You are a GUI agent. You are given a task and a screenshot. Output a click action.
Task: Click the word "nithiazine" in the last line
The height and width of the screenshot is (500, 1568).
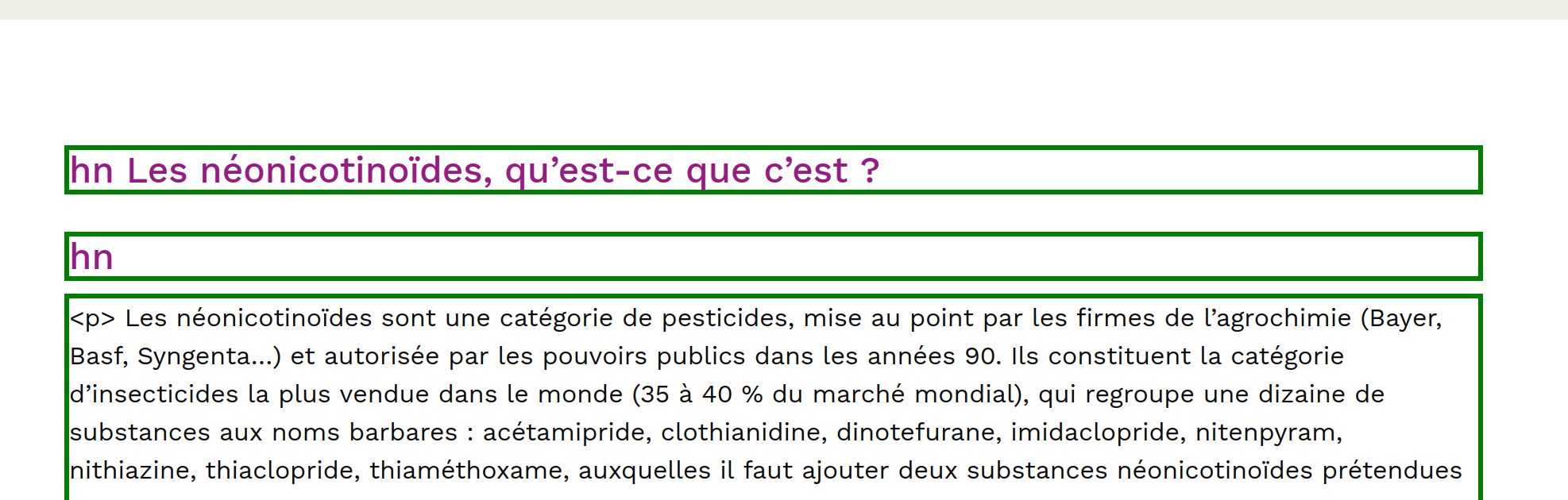pos(132,471)
